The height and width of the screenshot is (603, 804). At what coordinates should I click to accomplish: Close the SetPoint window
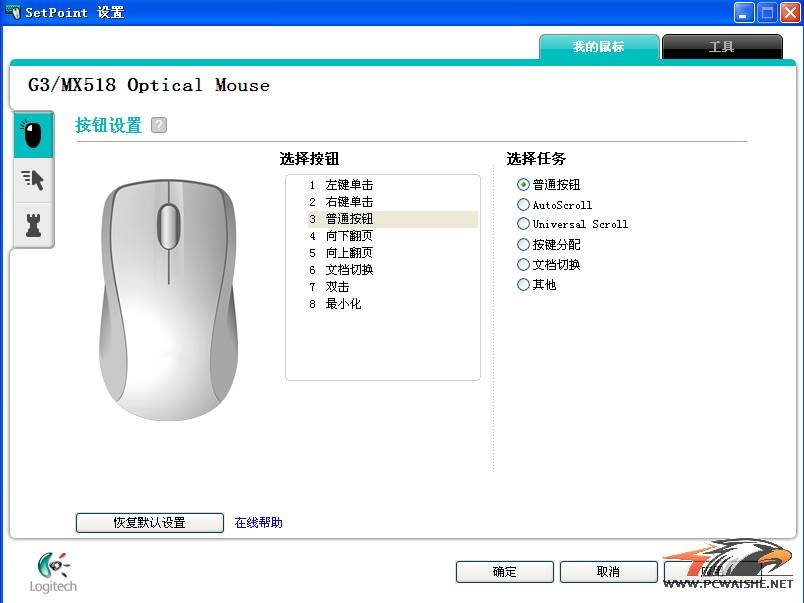coord(790,12)
